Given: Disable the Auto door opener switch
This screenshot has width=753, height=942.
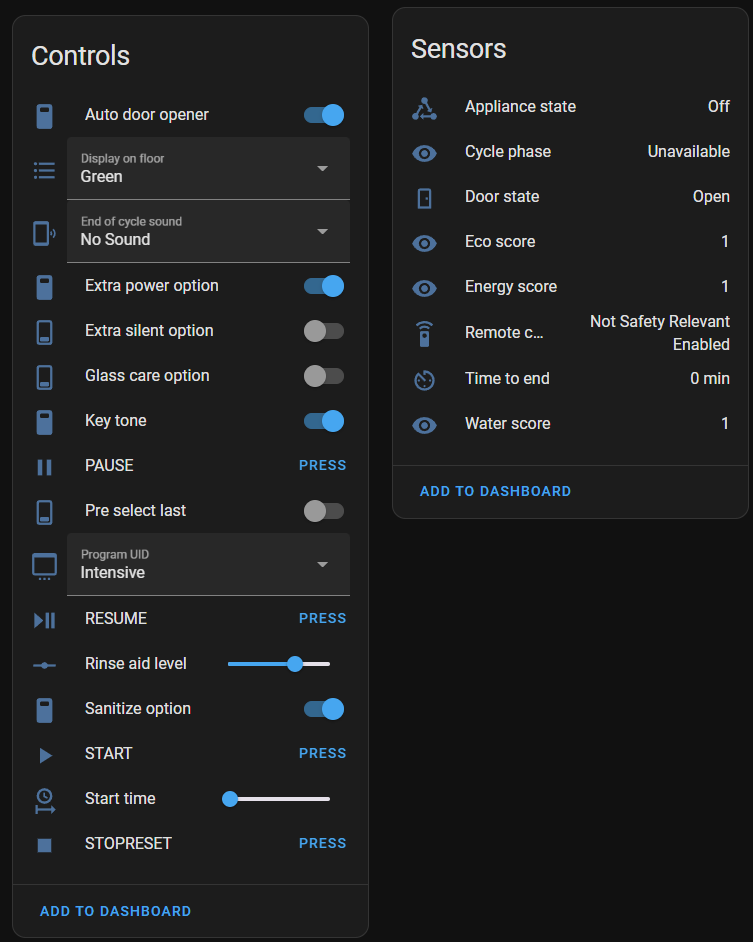Looking at the screenshot, I should [324, 115].
